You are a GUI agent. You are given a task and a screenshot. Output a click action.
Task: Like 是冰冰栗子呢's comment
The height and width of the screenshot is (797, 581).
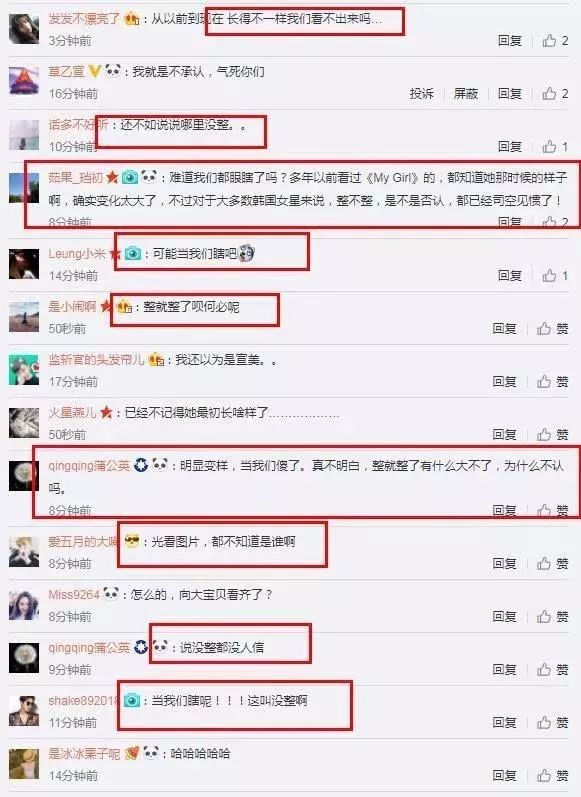coord(553,776)
